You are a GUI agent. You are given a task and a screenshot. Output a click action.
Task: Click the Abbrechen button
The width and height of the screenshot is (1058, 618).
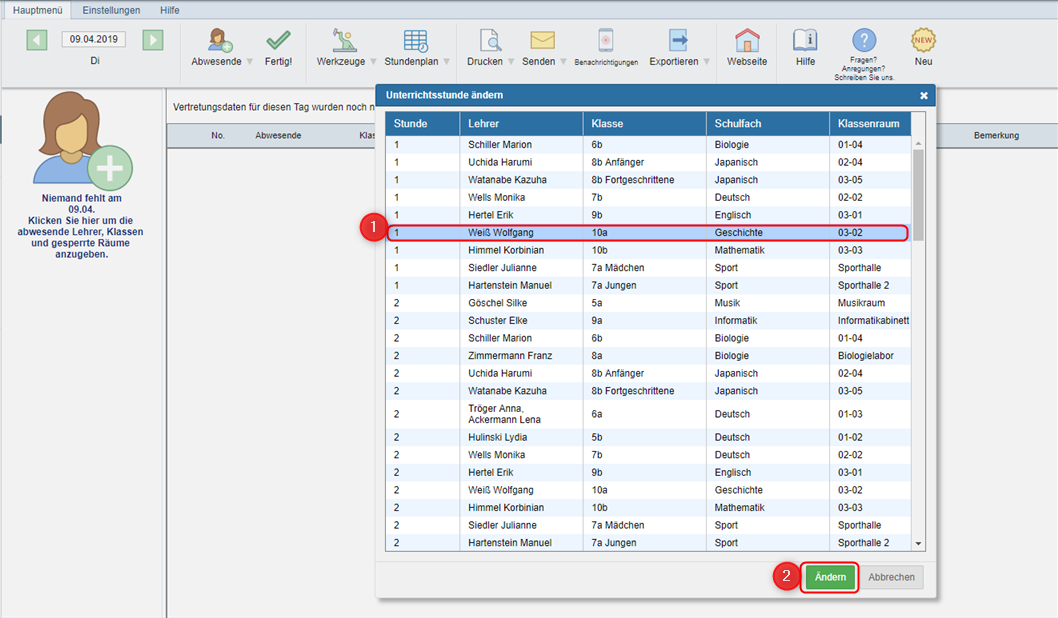[891, 578]
